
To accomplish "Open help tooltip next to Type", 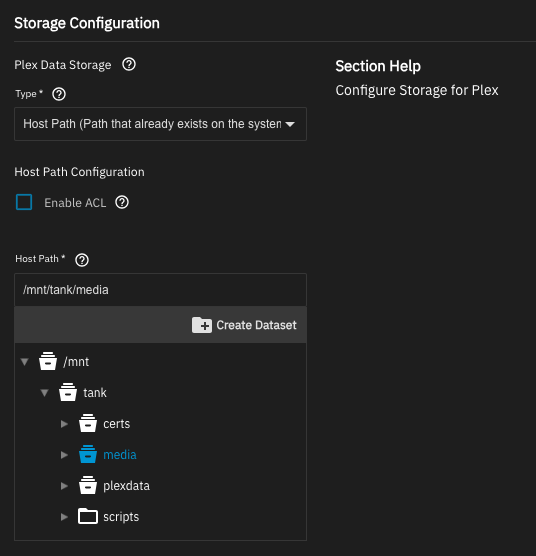I will 59,94.
